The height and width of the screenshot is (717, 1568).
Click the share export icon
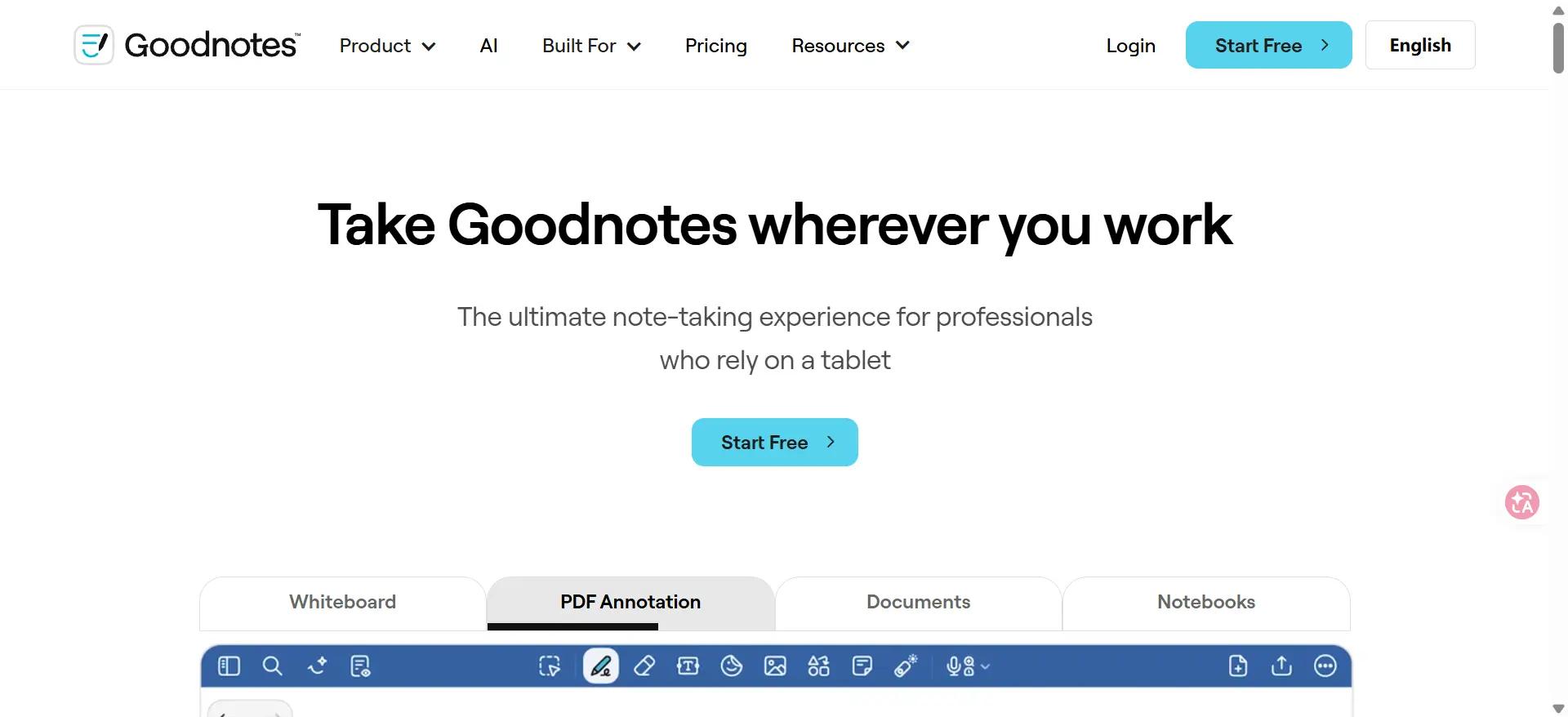[1281, 666]
